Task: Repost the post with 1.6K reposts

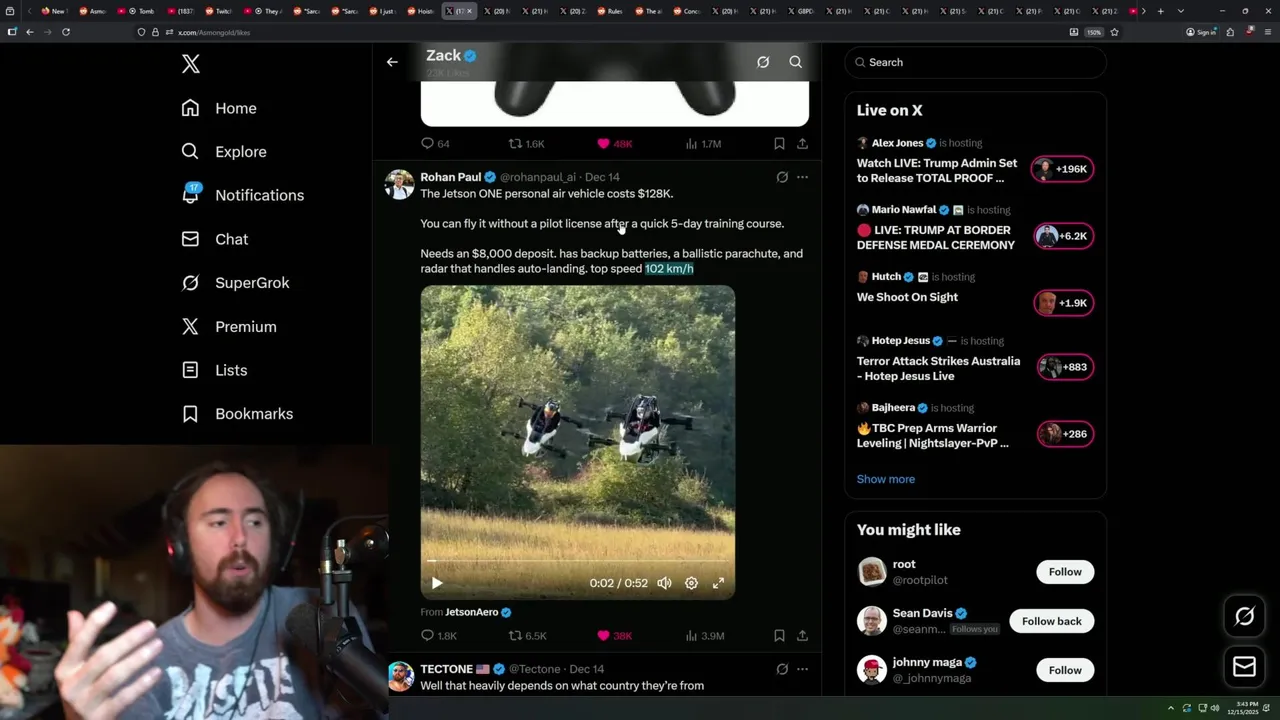Action: click(x=526, y=144)
